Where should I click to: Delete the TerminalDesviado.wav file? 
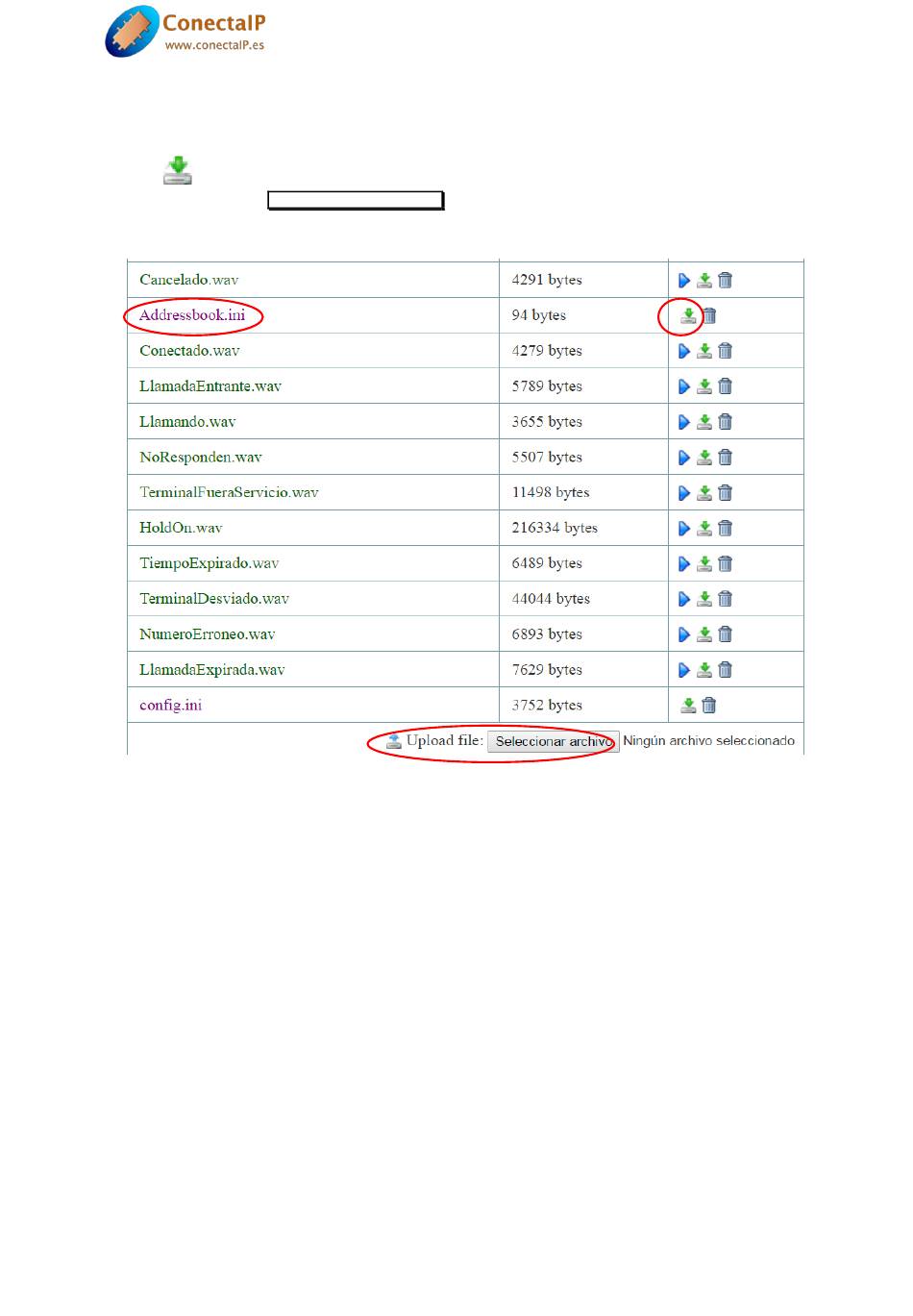[726, 599]
